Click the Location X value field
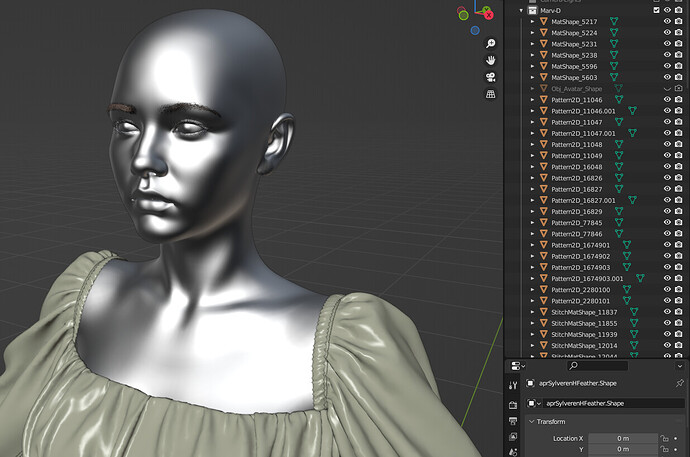The width and height of the screenshot is (690, 457). 623,438
